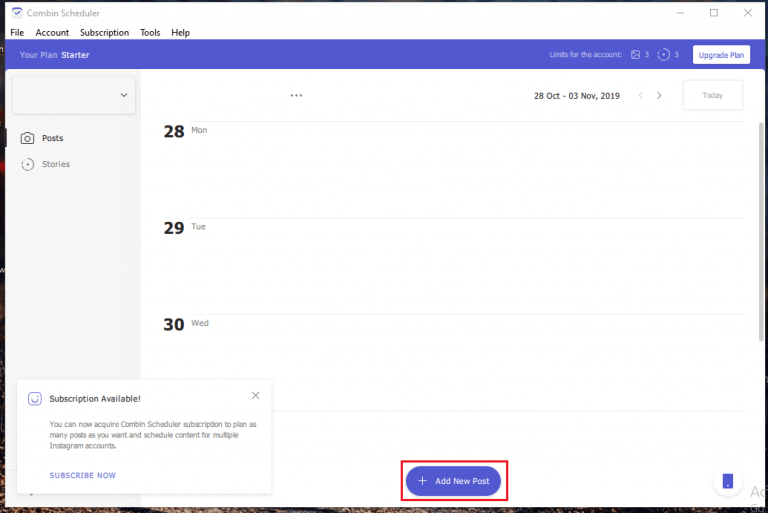The image size is (768, 513).
Task: Open the three-dots options menu
Action: click(296, 96)
